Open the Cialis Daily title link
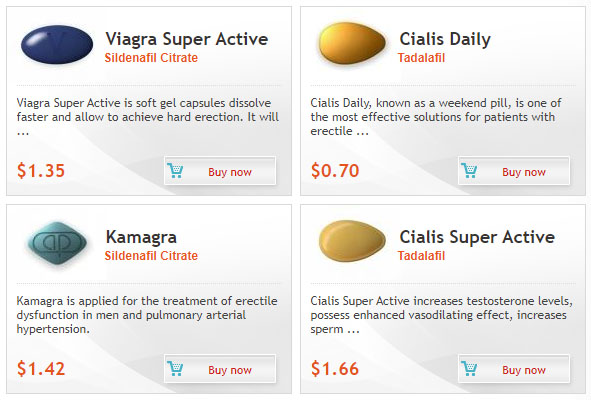The image size is (591, 400). tap(445, 39)
